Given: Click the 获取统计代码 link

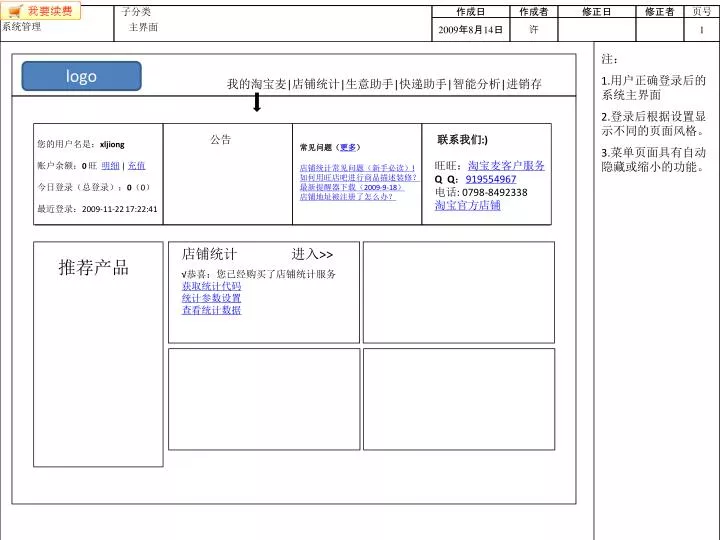Looking at the screenshot, I should (x=211, y=286).
